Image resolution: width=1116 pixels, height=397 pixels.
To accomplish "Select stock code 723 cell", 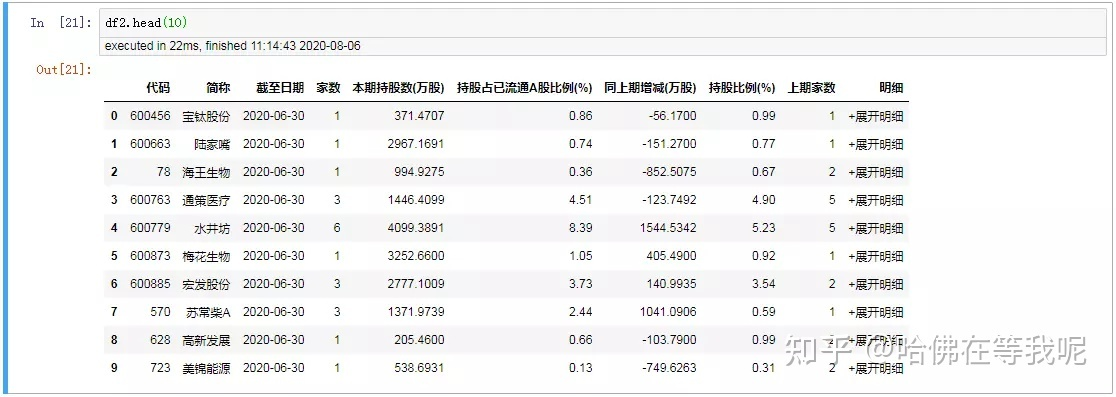I will [x=160, y=368].
